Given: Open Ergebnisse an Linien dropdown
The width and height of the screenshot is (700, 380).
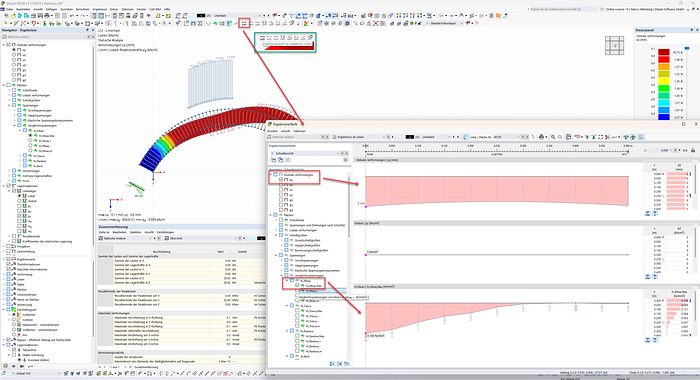Looking at the screenshot, I should [x=384, y=137].
